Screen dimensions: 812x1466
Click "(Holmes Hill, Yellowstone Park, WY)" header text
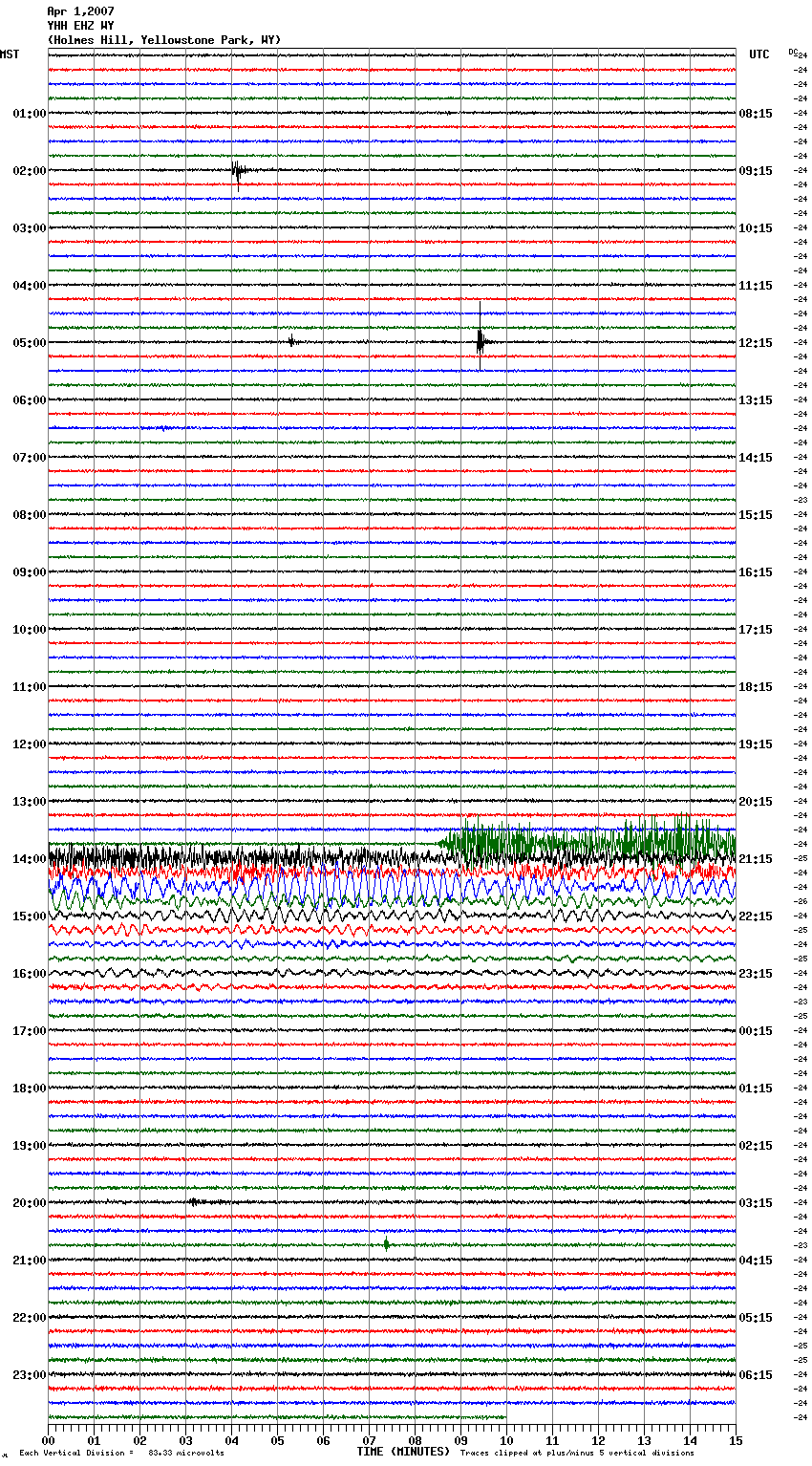coord(164,40)
